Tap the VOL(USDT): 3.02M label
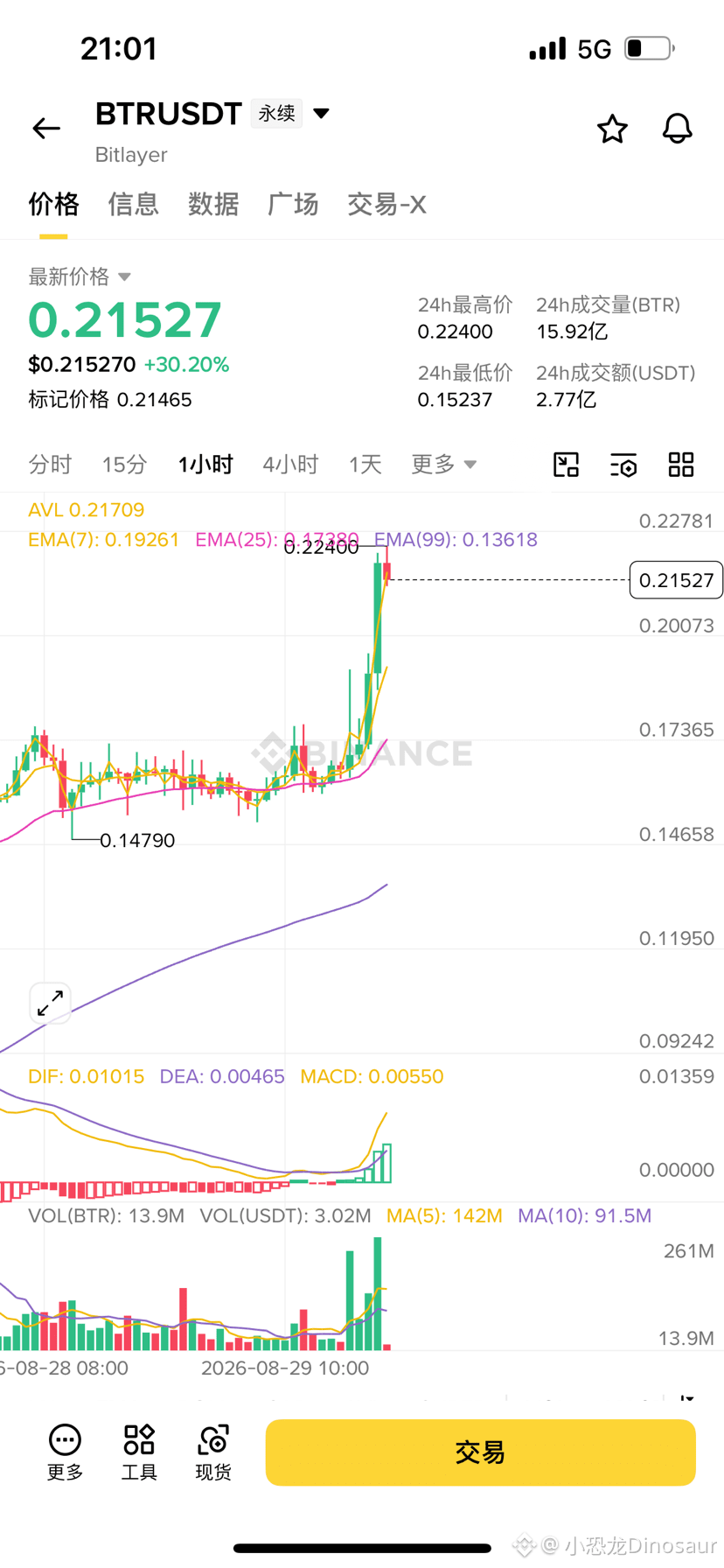Image resolution: width=724 pixels, height=1568 pixels. 285,1215
